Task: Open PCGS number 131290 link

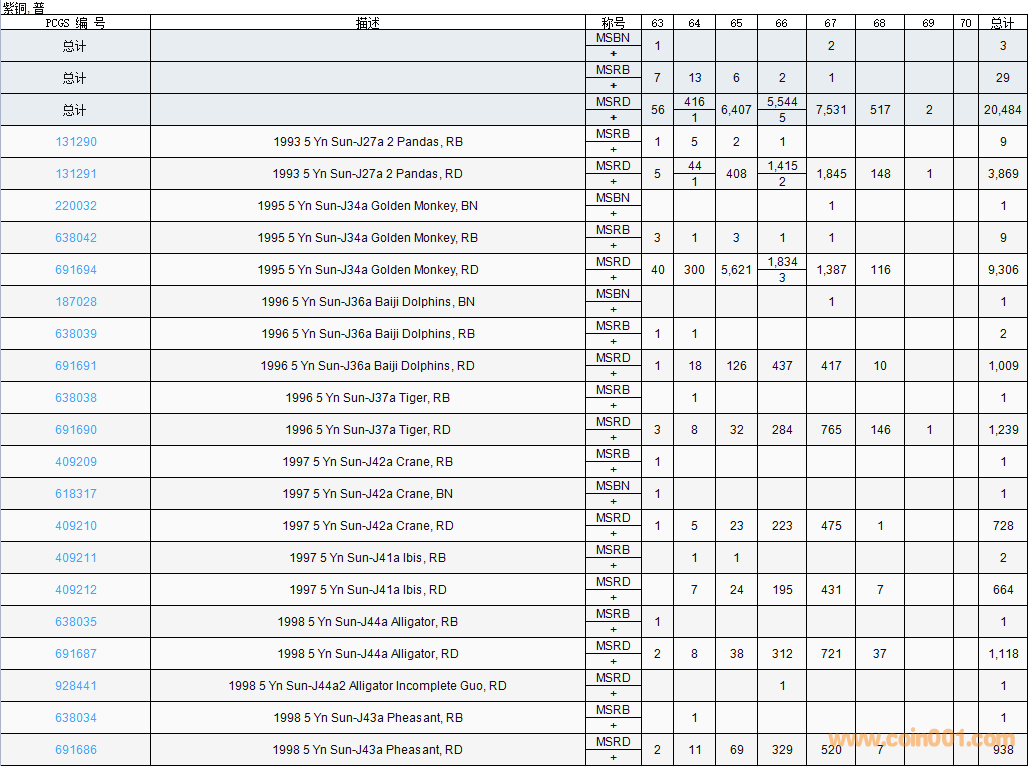Action: click(76, 142)
